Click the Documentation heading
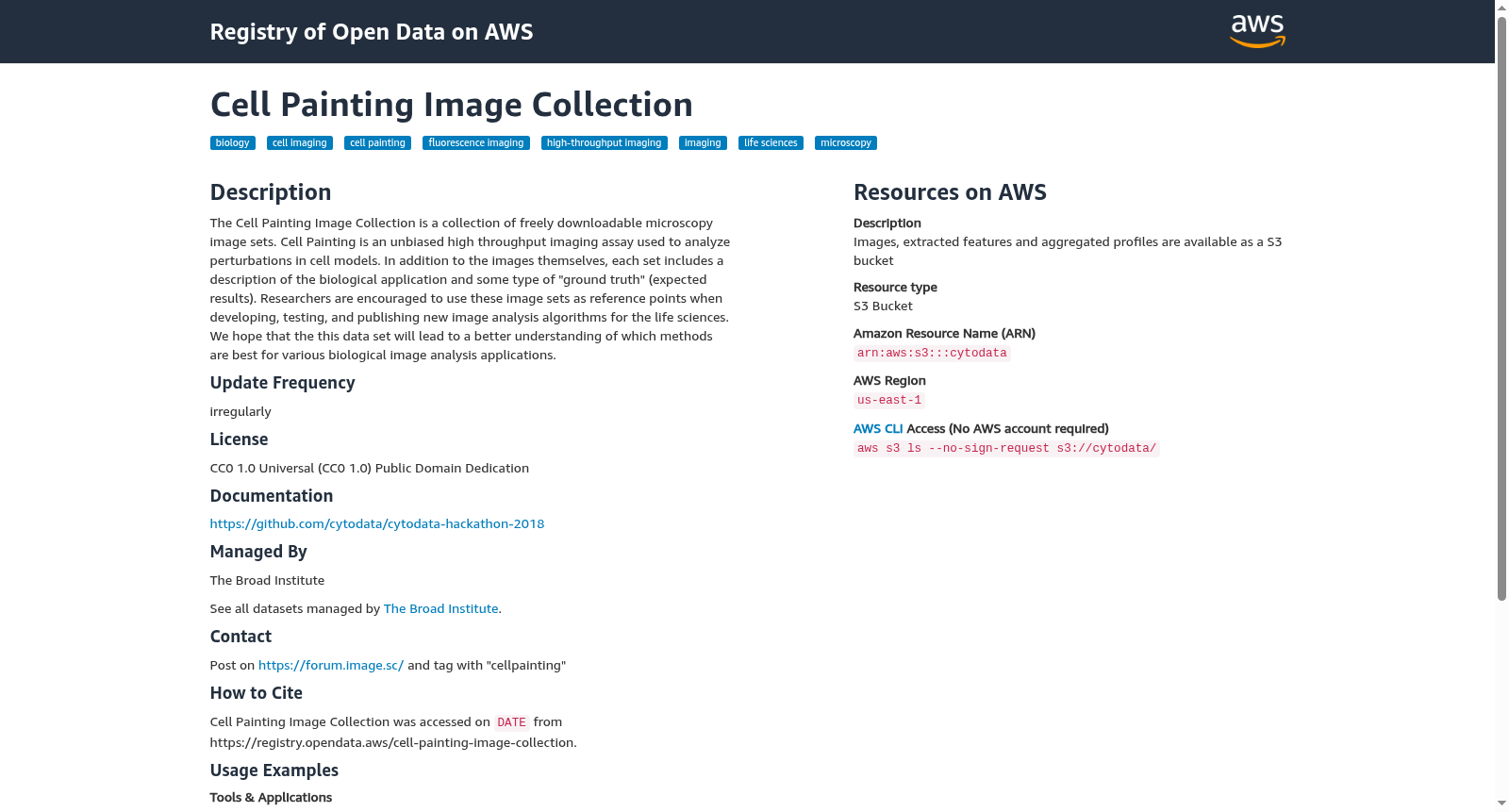 pos(272,496)
